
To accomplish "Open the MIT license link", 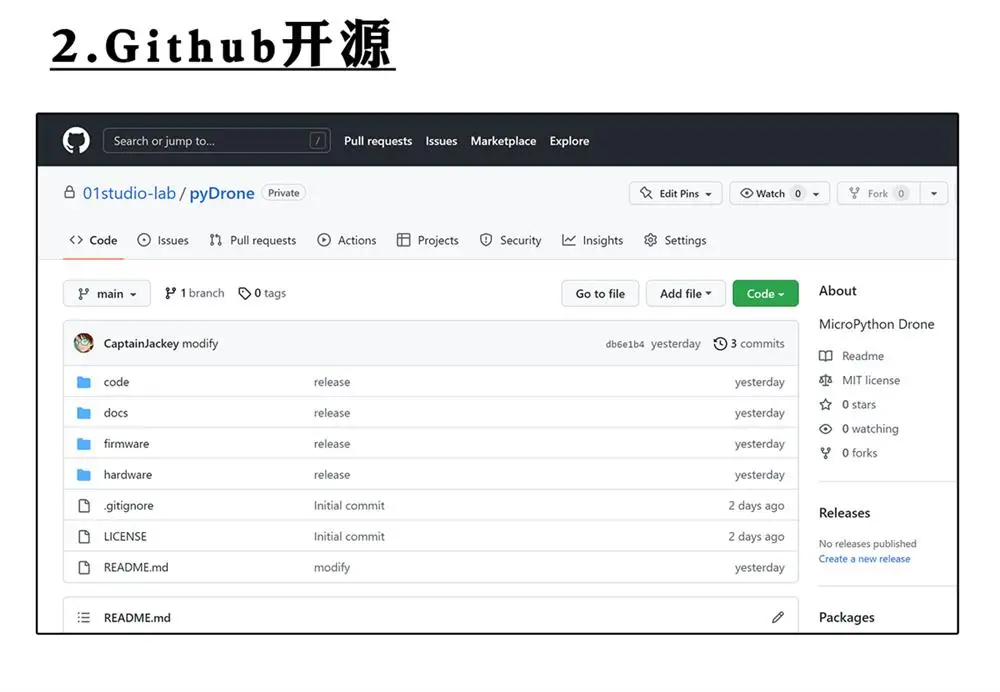I will 871,380.
